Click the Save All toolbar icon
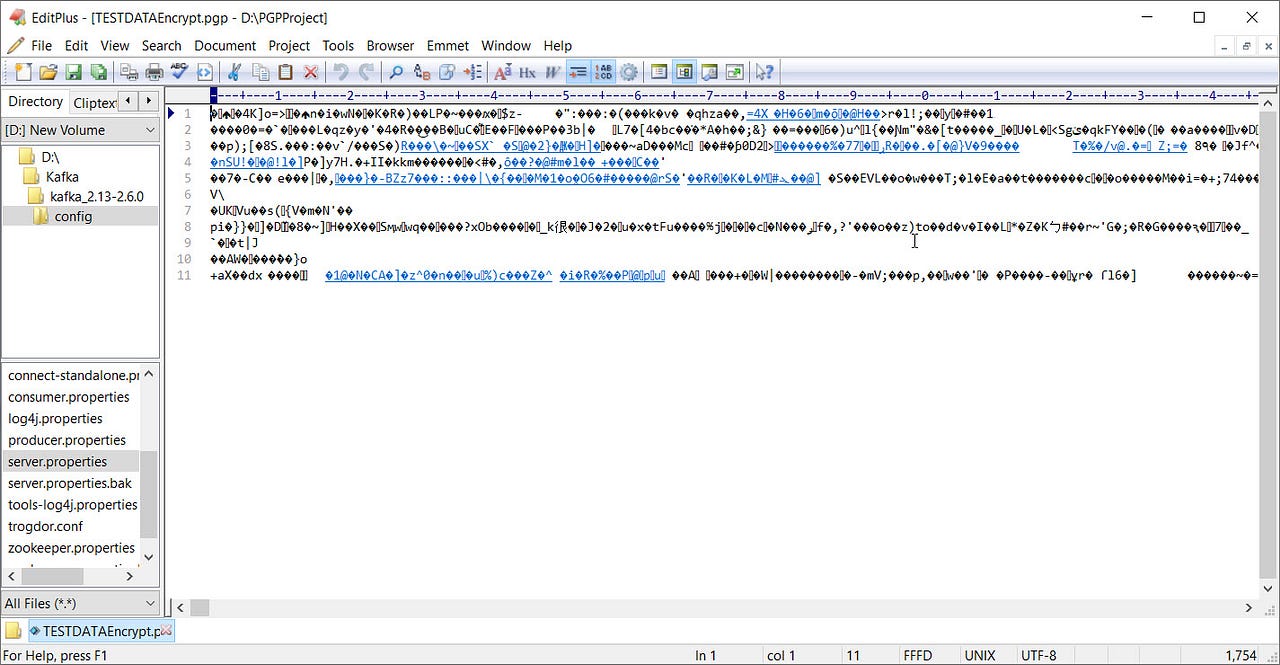Image resolution: width=1280 pixels, height=665 pixels. pyautogui.click(x=98, y=72)
